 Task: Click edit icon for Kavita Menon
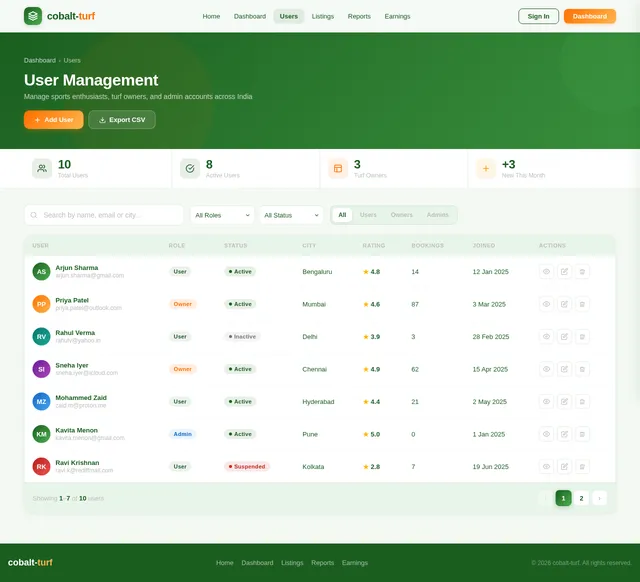(x=564, y=434)
